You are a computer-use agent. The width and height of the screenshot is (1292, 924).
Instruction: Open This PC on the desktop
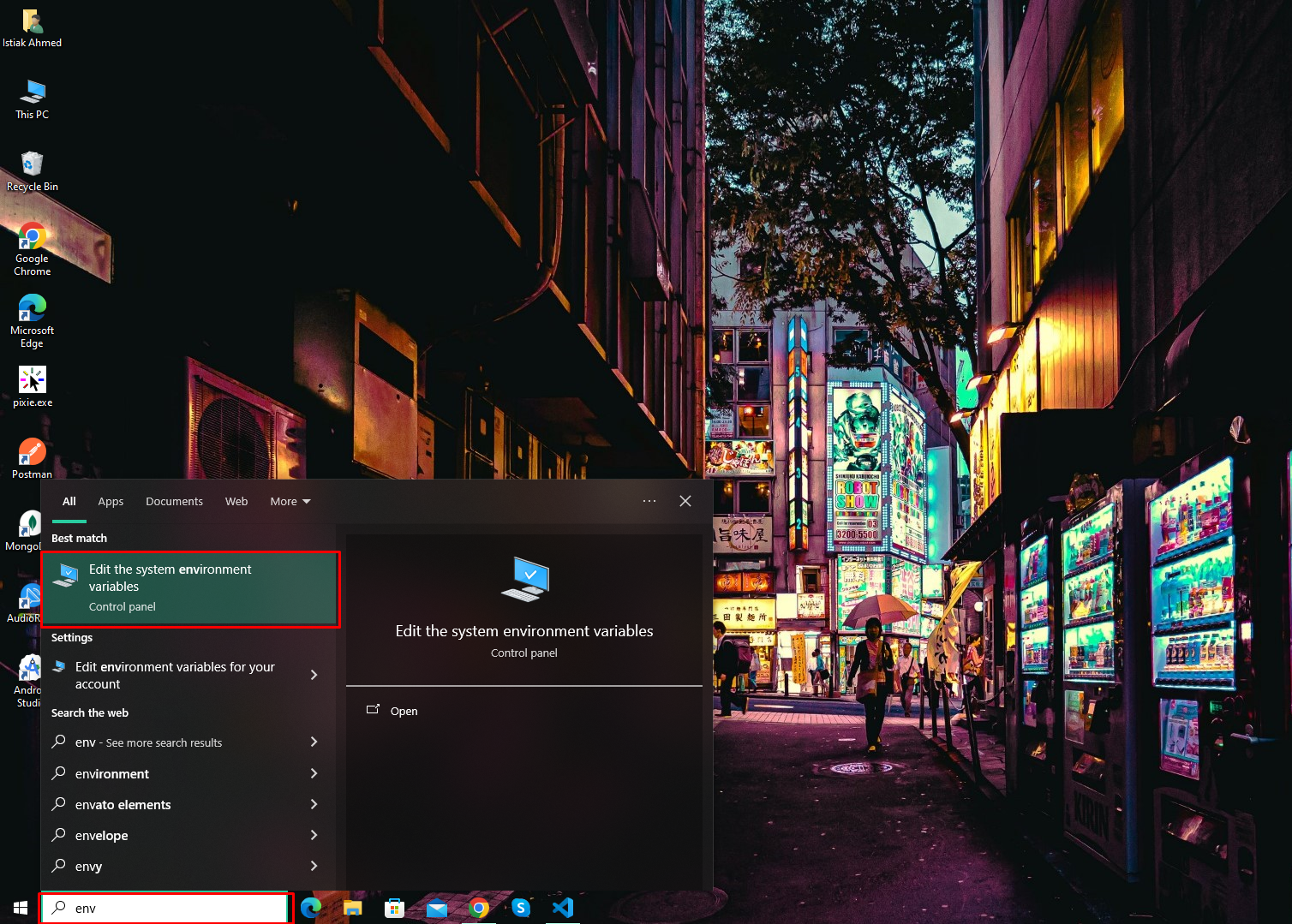(x=32, y=96)
